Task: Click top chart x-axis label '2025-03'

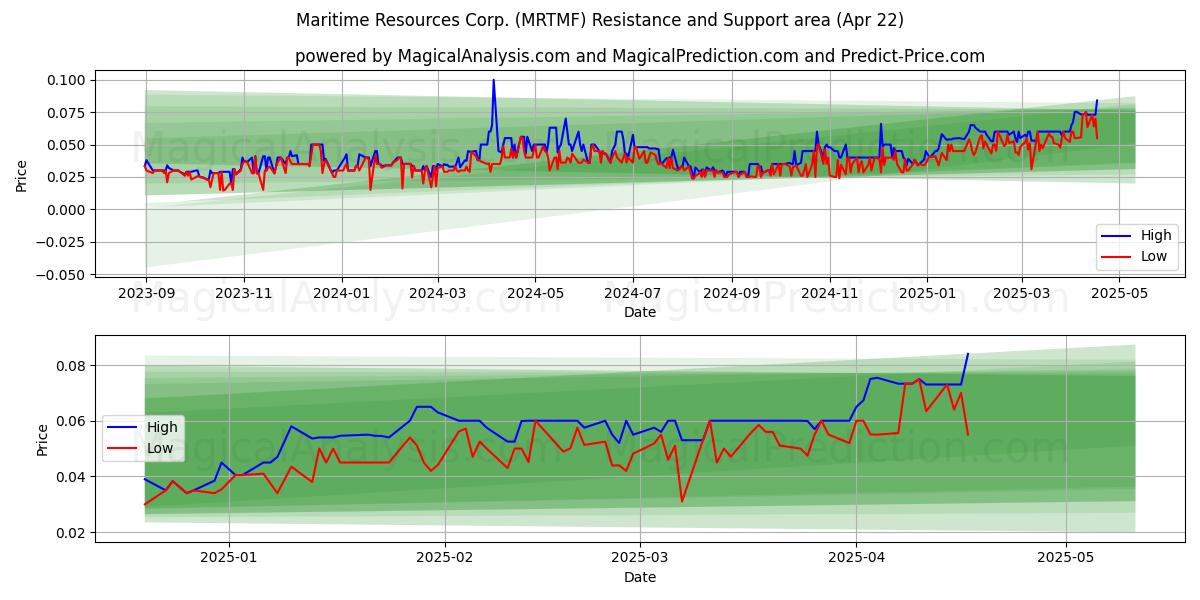Action: coord(1022,294)
